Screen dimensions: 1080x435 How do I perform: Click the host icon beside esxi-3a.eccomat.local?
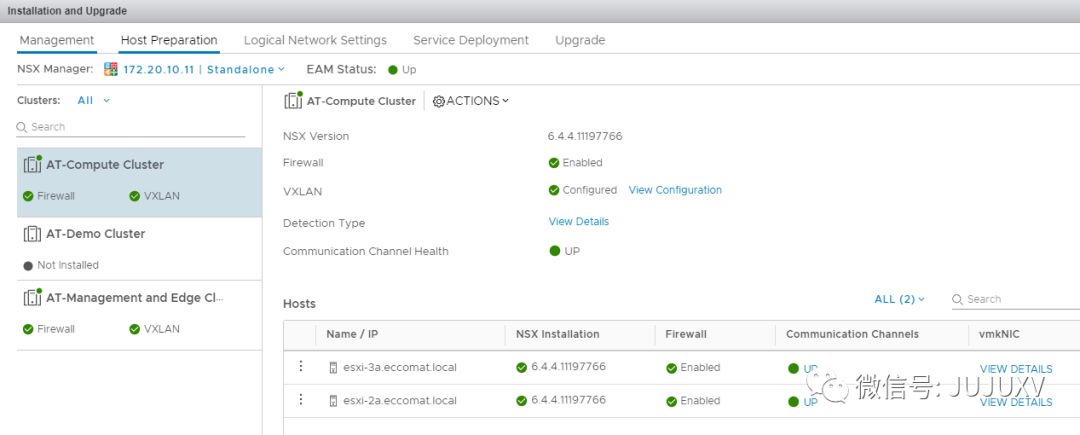point(333,367)
